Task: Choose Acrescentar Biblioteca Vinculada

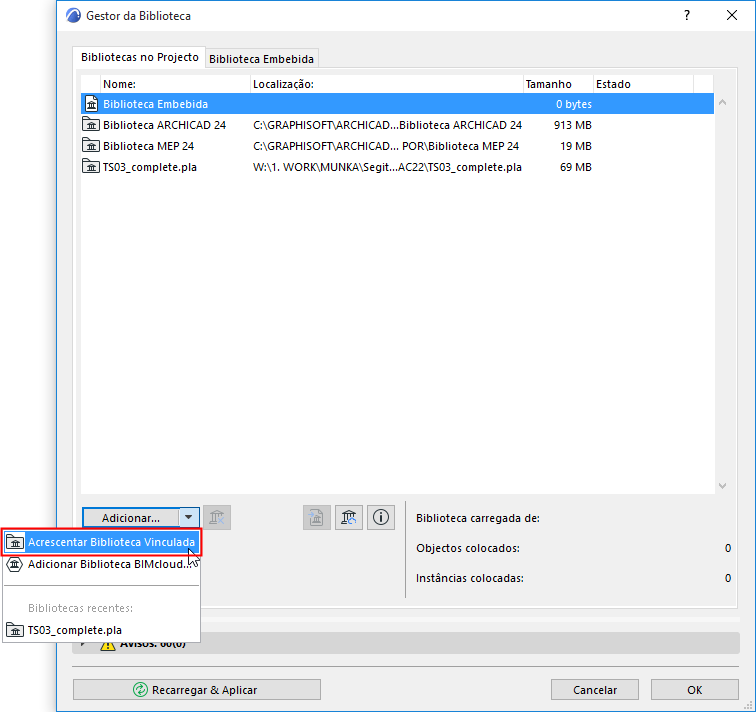Action: pos(101,542)
